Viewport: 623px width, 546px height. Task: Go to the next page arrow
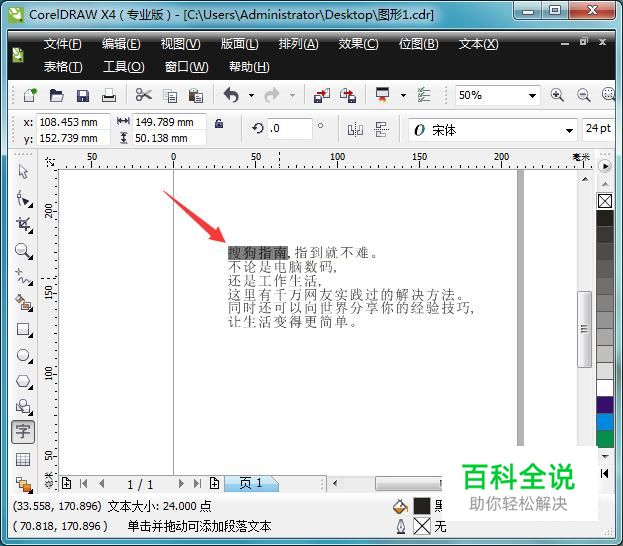181,484
